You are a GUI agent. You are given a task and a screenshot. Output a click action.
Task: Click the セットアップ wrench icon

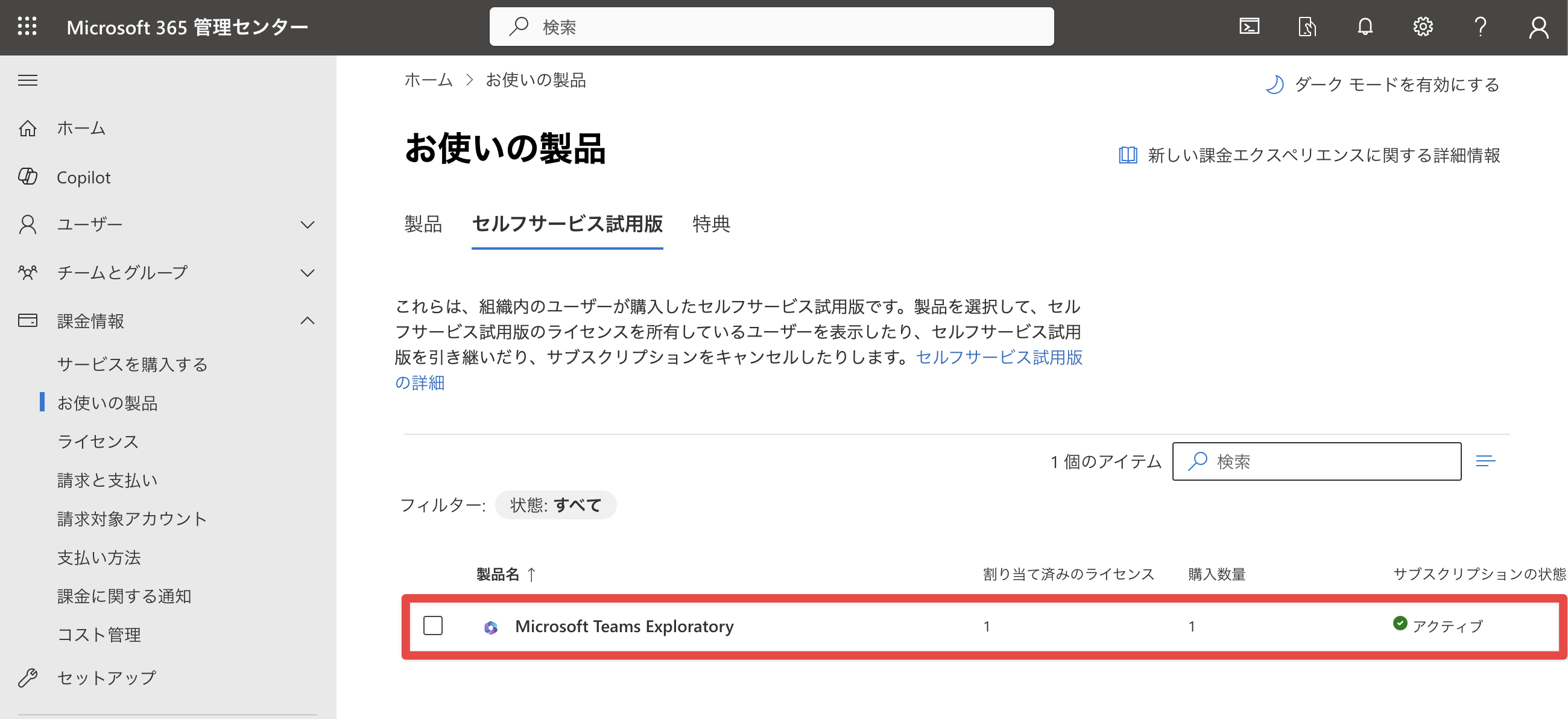27,677
